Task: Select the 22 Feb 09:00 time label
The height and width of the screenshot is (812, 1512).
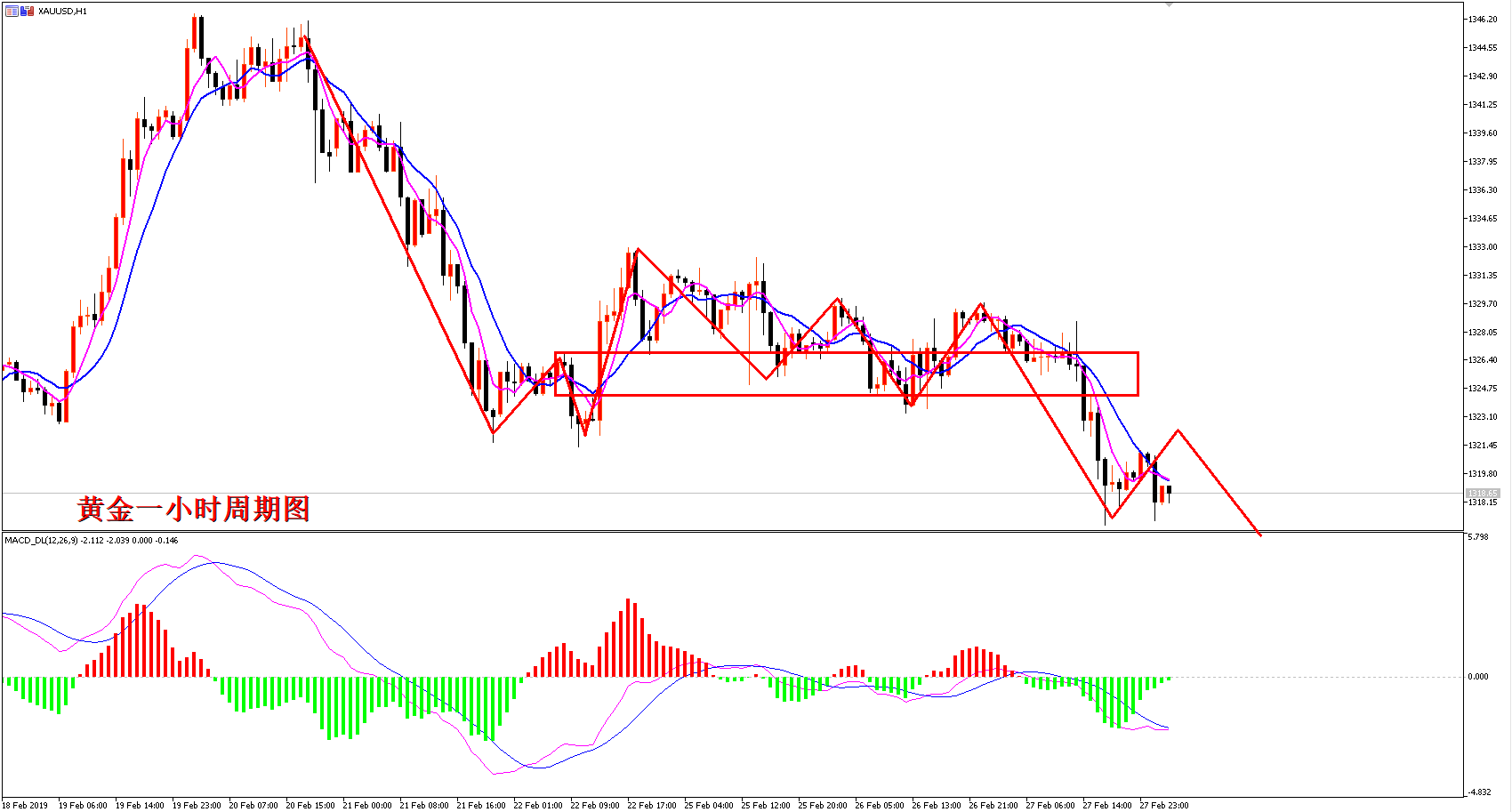Action: click(x=595, y=805)
